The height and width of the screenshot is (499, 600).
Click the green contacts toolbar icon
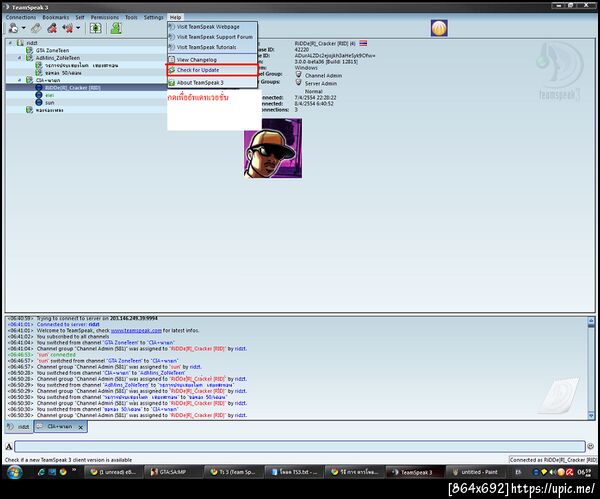(x=116, y=28)
